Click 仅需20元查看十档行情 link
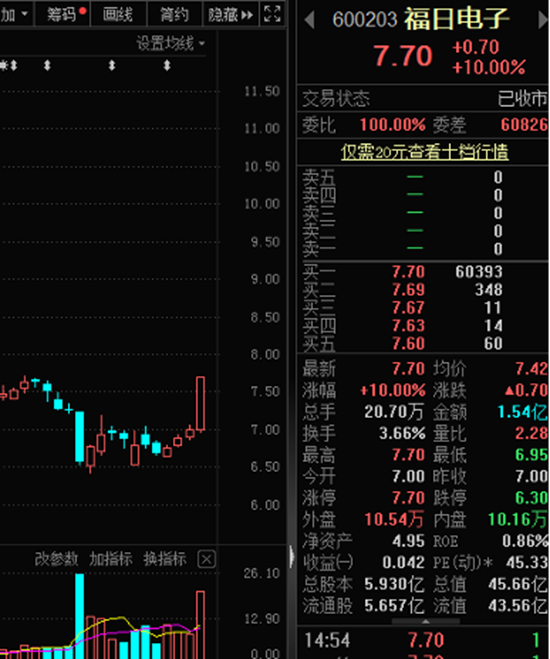The width and height of the screenshot is (550, 659). coord(425,152)
